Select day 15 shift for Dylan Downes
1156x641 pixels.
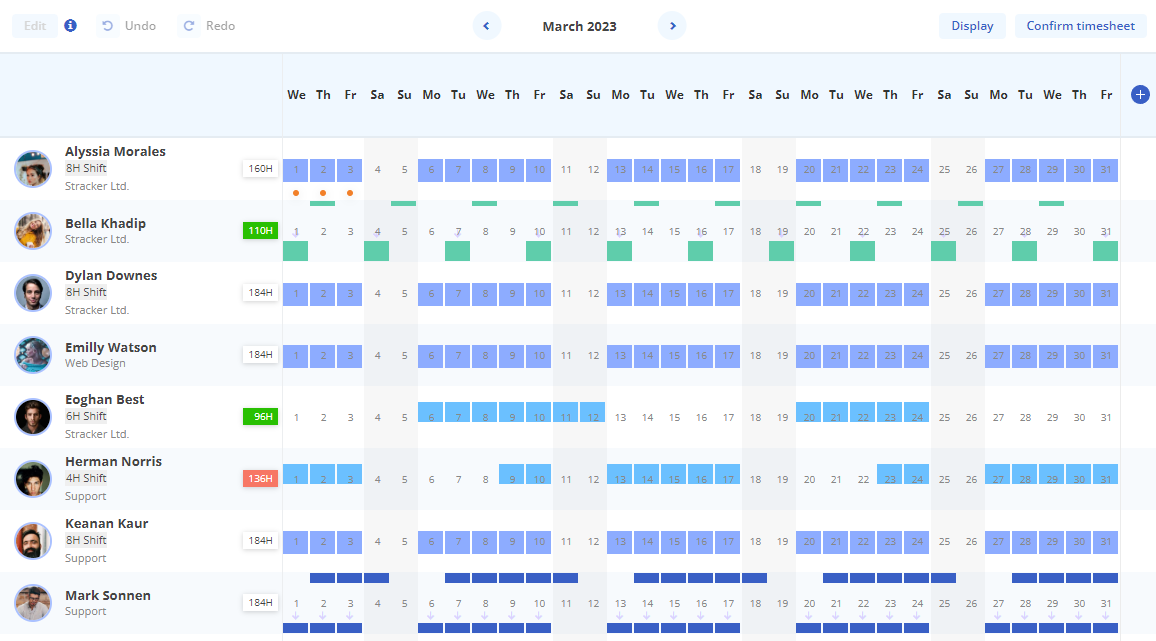(x=674, y=294)
